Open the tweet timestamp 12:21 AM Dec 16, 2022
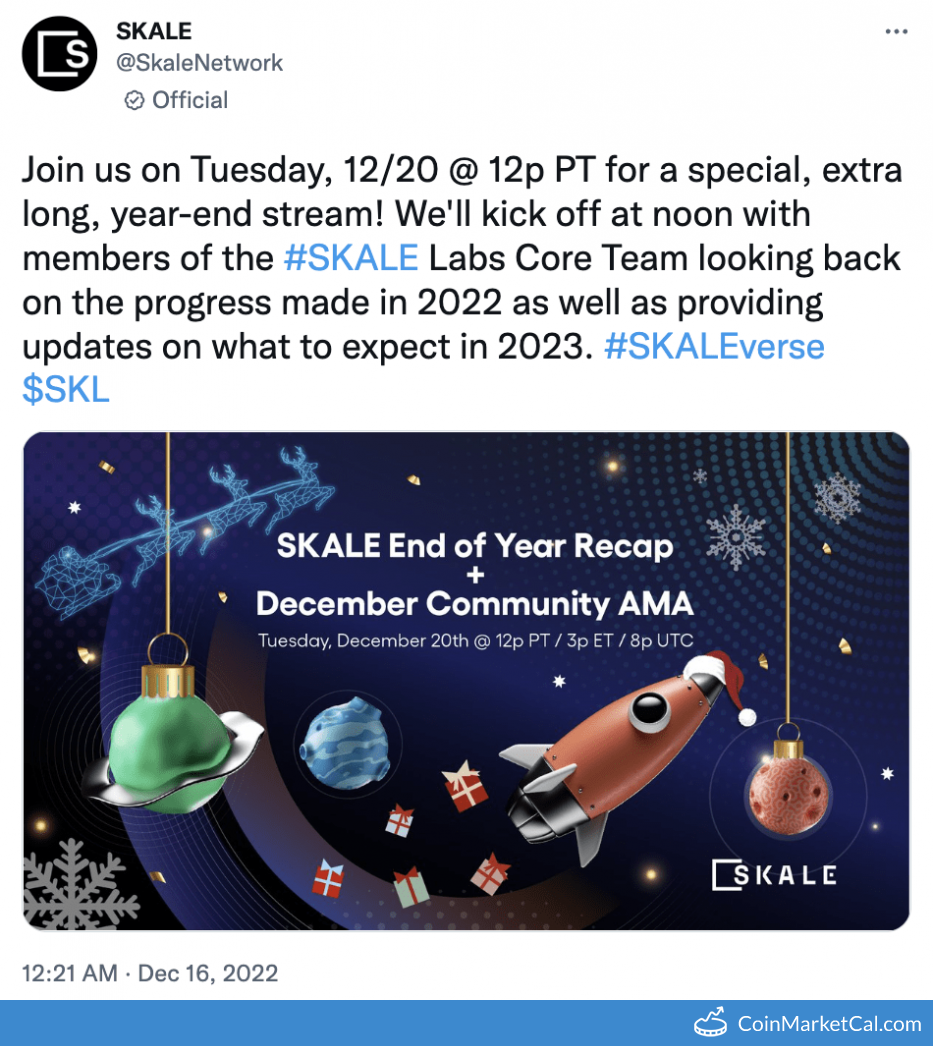The image size is (933, 1046). (150, 972)
